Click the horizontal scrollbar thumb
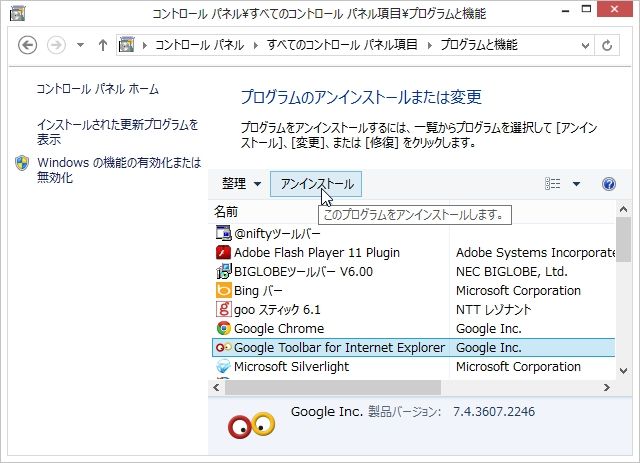Image resolution: width=640 pixels, height=463 pixels. [333, 387]
